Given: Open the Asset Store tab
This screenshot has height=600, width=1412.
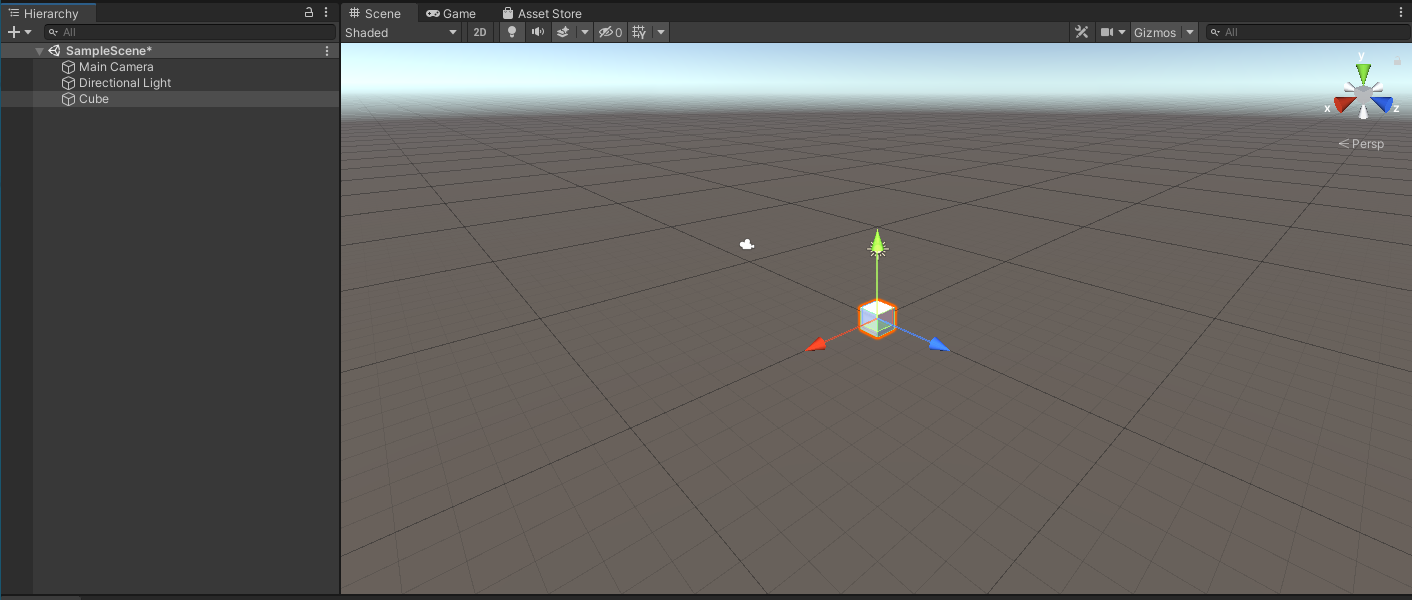Looking at the screenshot, I should tap(541, 14).
